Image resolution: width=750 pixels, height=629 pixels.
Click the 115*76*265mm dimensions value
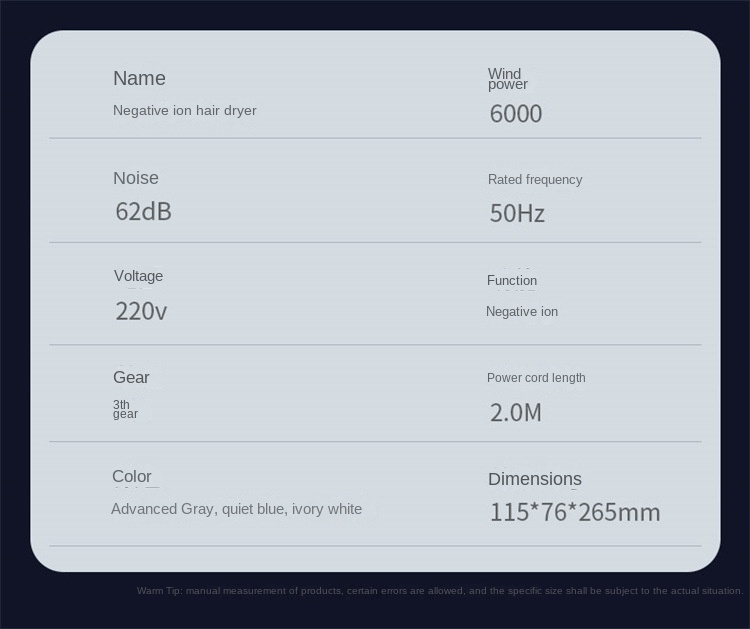(x=574, y=513)
